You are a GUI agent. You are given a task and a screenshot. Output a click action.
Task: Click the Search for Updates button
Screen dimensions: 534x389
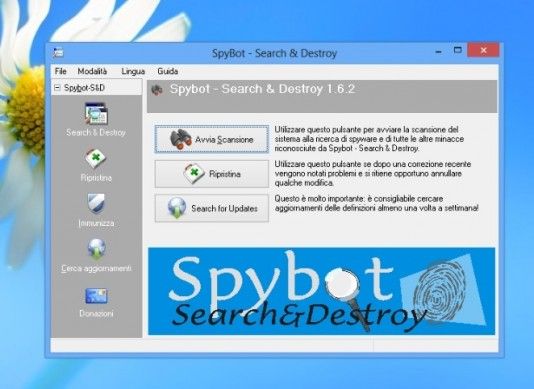[x=211, y=208]
